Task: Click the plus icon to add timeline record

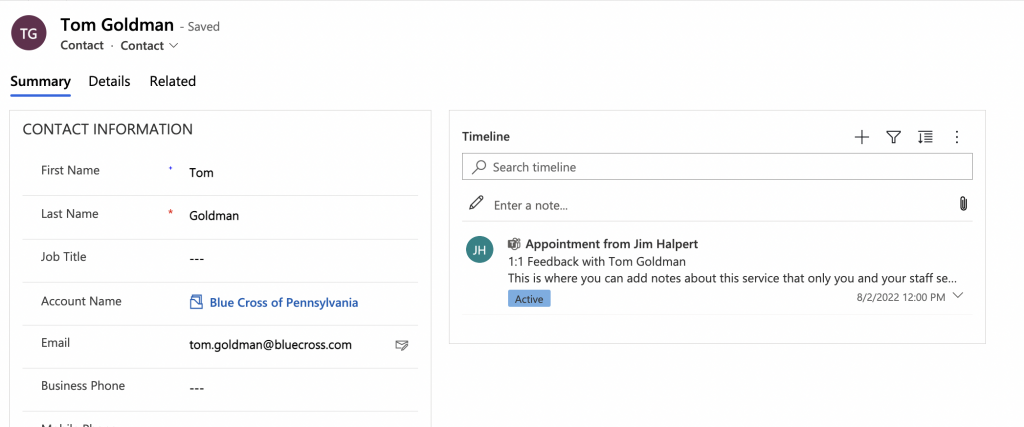Action: pyautogui.click(x=862, y=137)
